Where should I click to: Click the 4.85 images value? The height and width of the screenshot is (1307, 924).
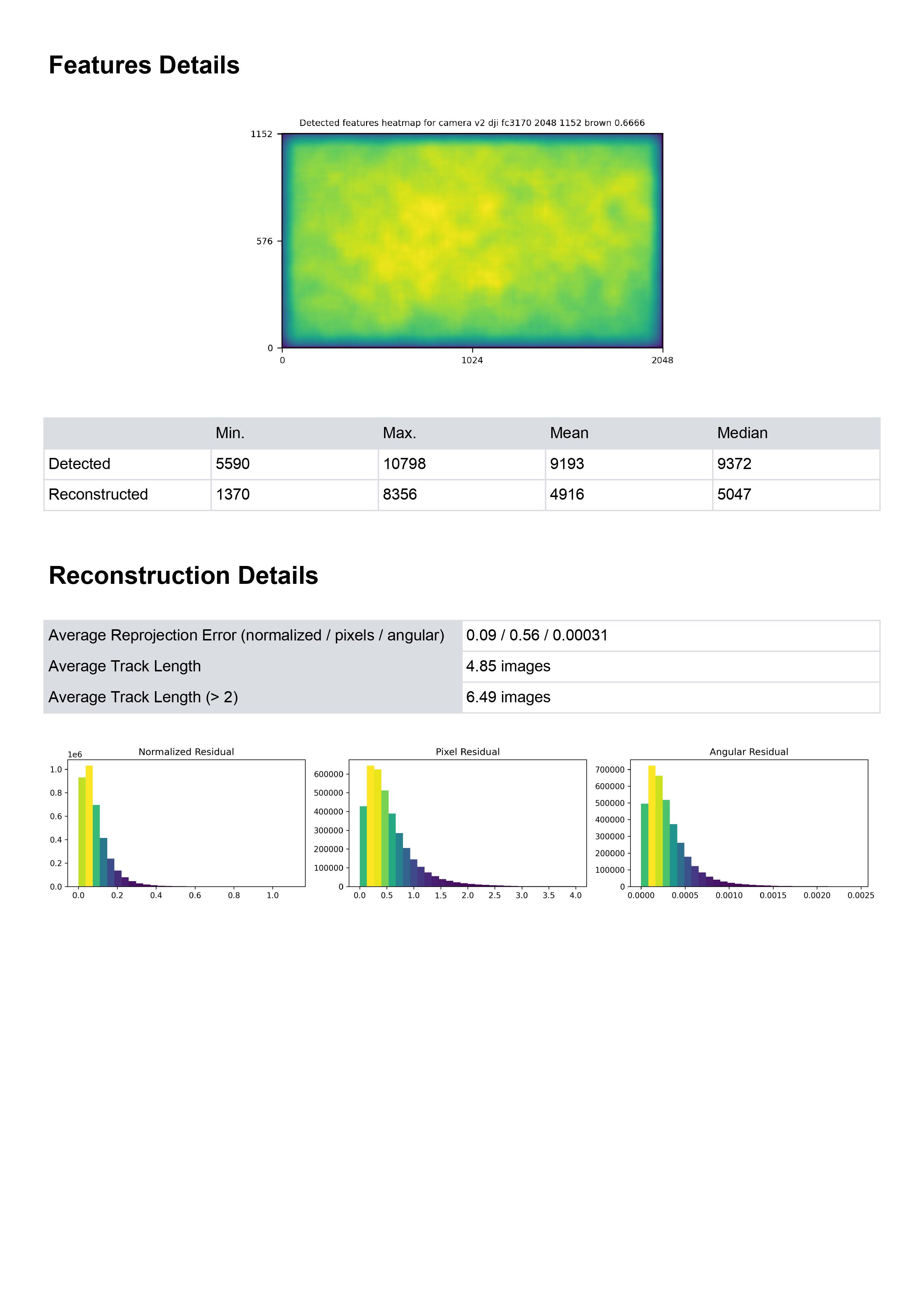(508, 666)
